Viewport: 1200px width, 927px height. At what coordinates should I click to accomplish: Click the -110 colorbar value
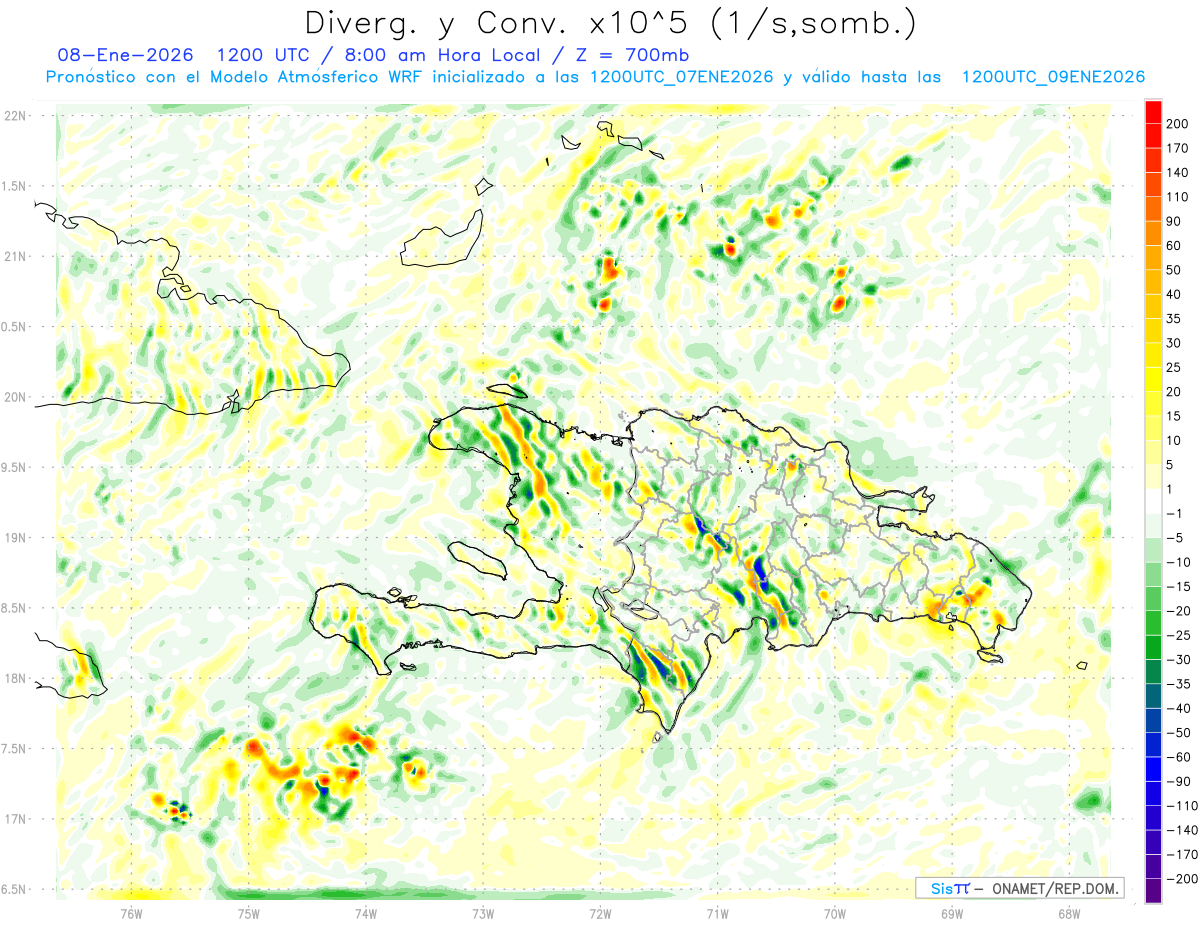(x=1181, y=806)
